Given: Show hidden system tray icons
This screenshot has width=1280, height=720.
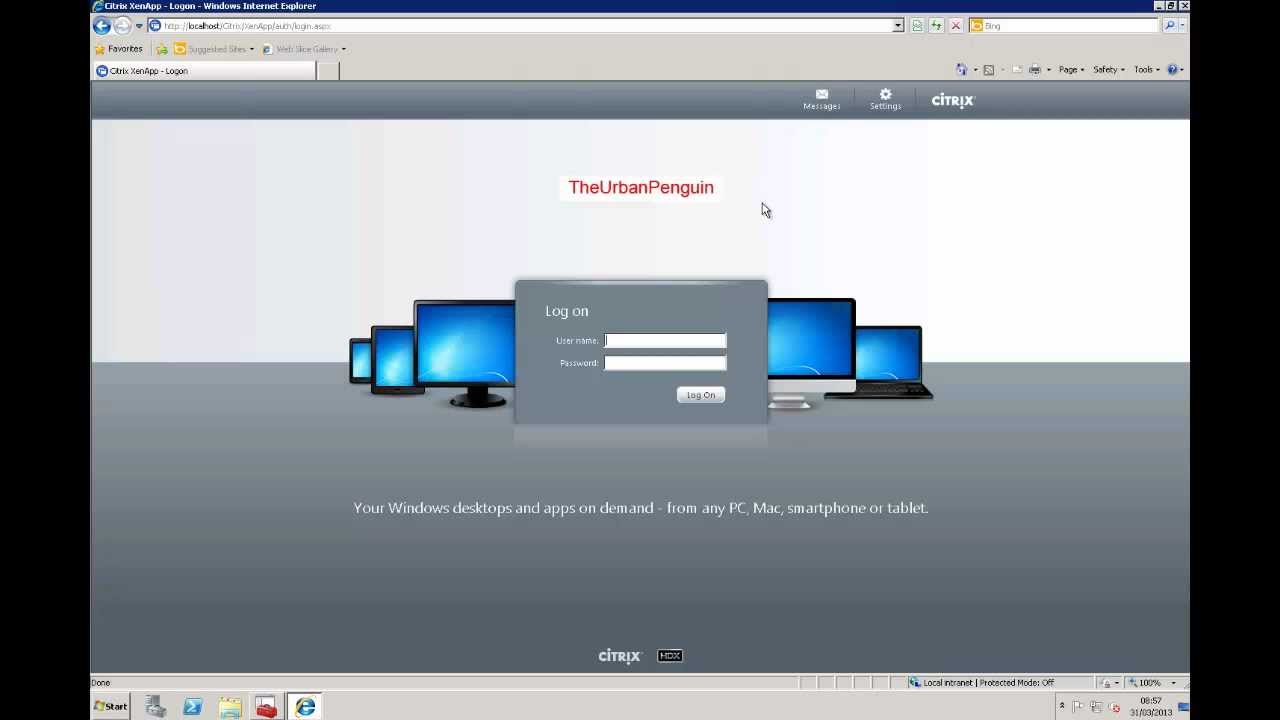Looking at the screenshot, I should click(x=1062, y=707).
